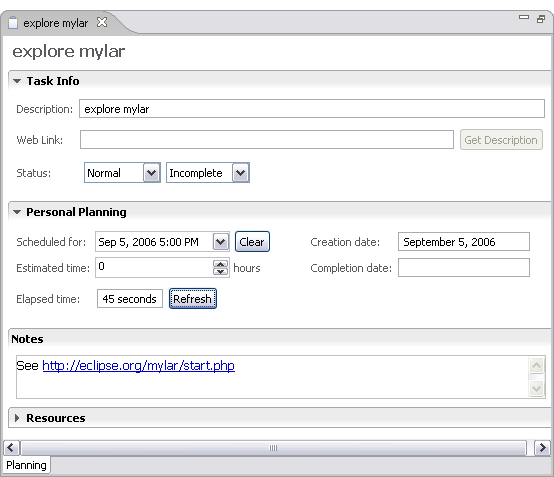554x477 pixels.
Task: Click left arrow of horizontal scrollbar
Action: [x=11, y=448]
